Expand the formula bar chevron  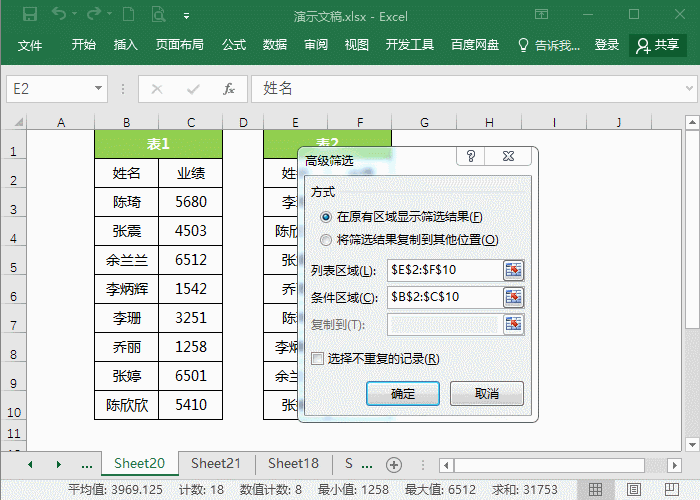(x=689, y=88)
